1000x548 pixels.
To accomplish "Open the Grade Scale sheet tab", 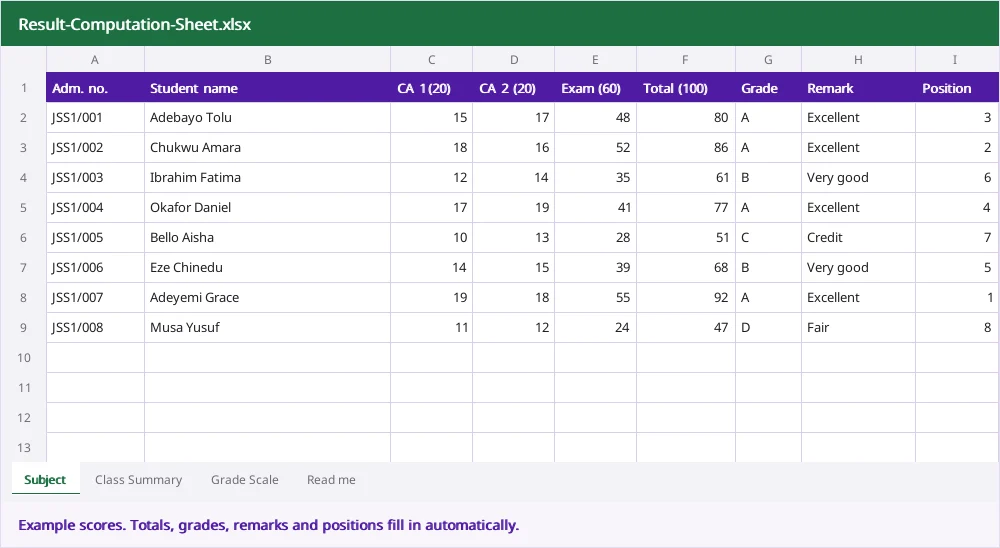I will [x=245, y=479].
